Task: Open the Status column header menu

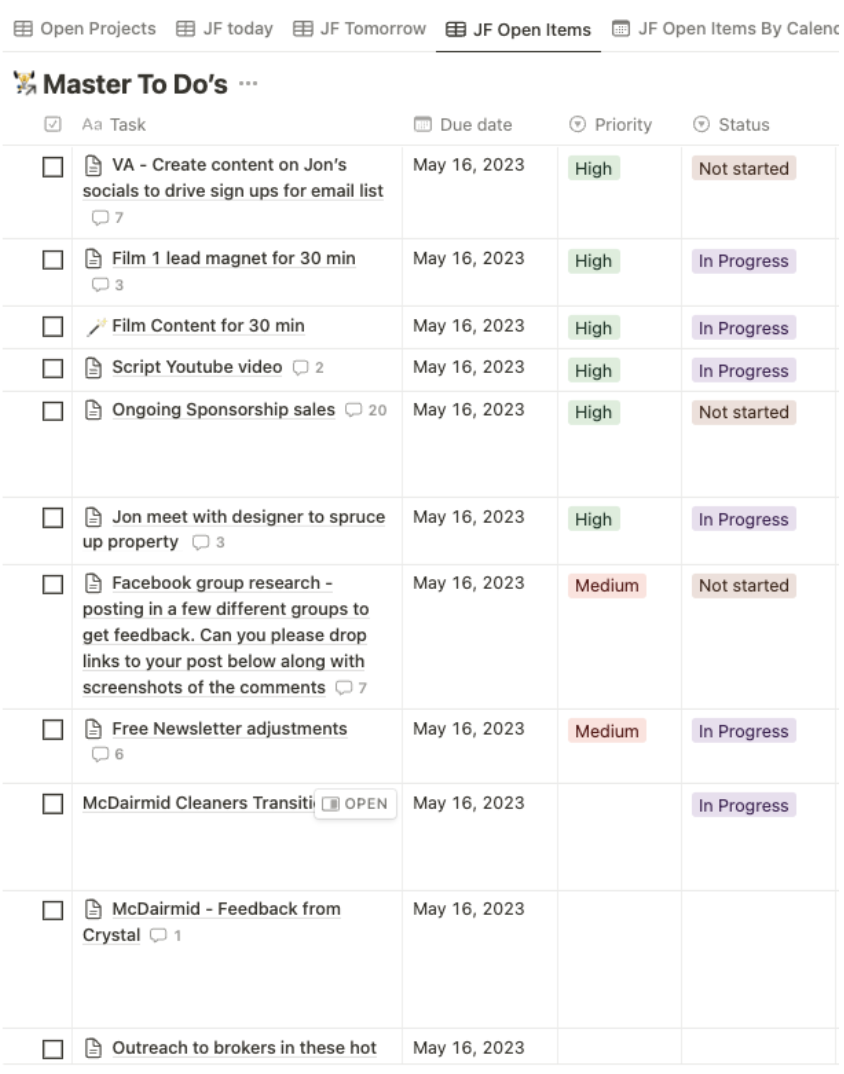Action: pos(731,125)
